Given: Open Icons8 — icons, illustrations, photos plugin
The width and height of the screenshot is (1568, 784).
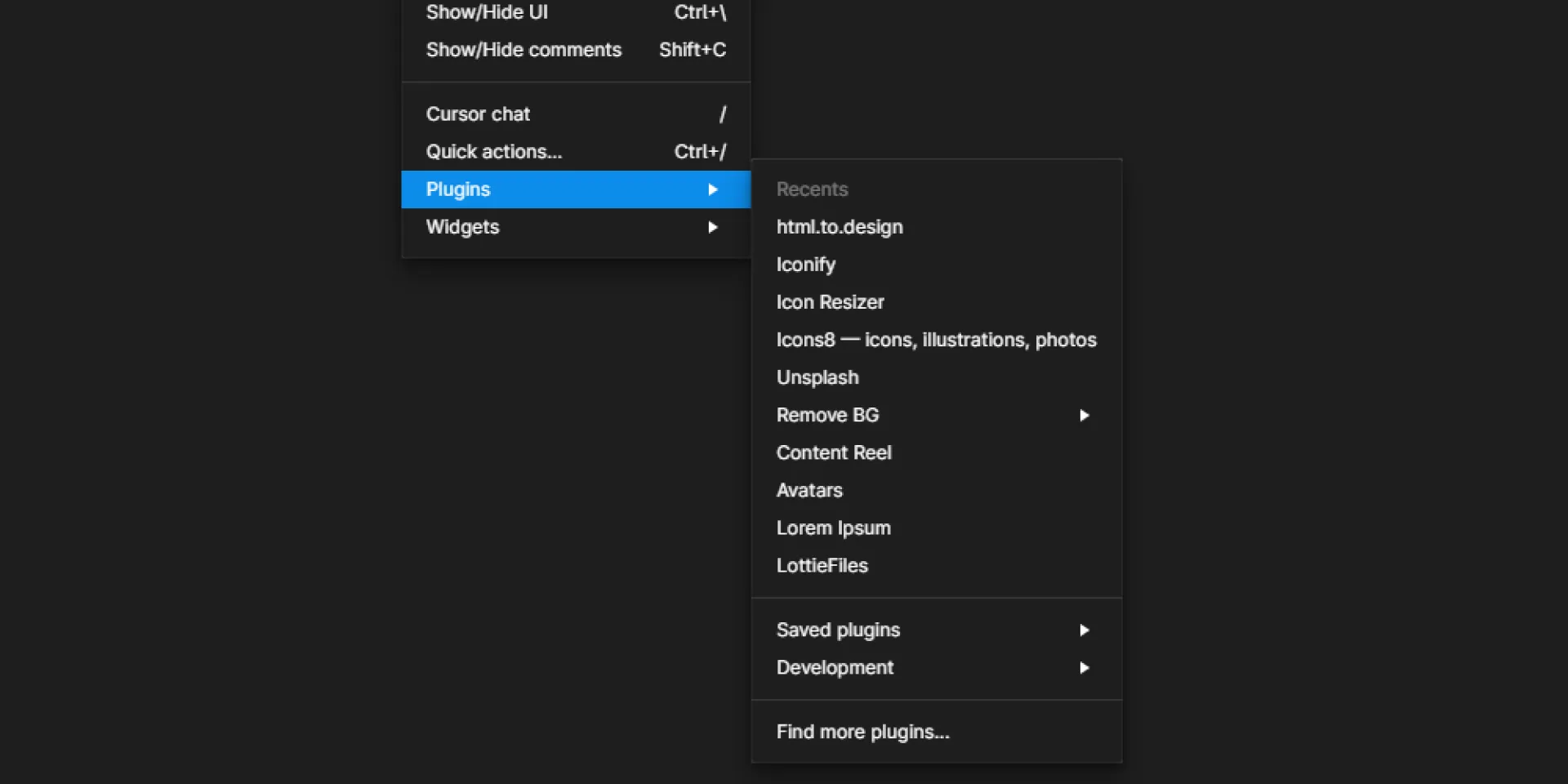Looking at the screenshot, I should pos(937,340).
